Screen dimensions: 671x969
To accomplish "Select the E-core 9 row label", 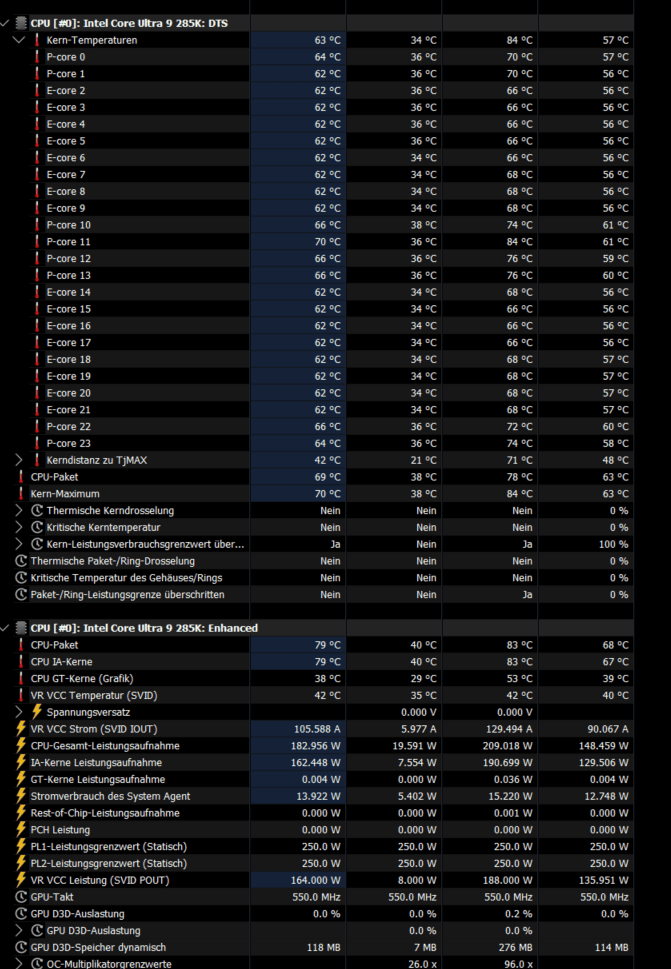I will 66,208.
